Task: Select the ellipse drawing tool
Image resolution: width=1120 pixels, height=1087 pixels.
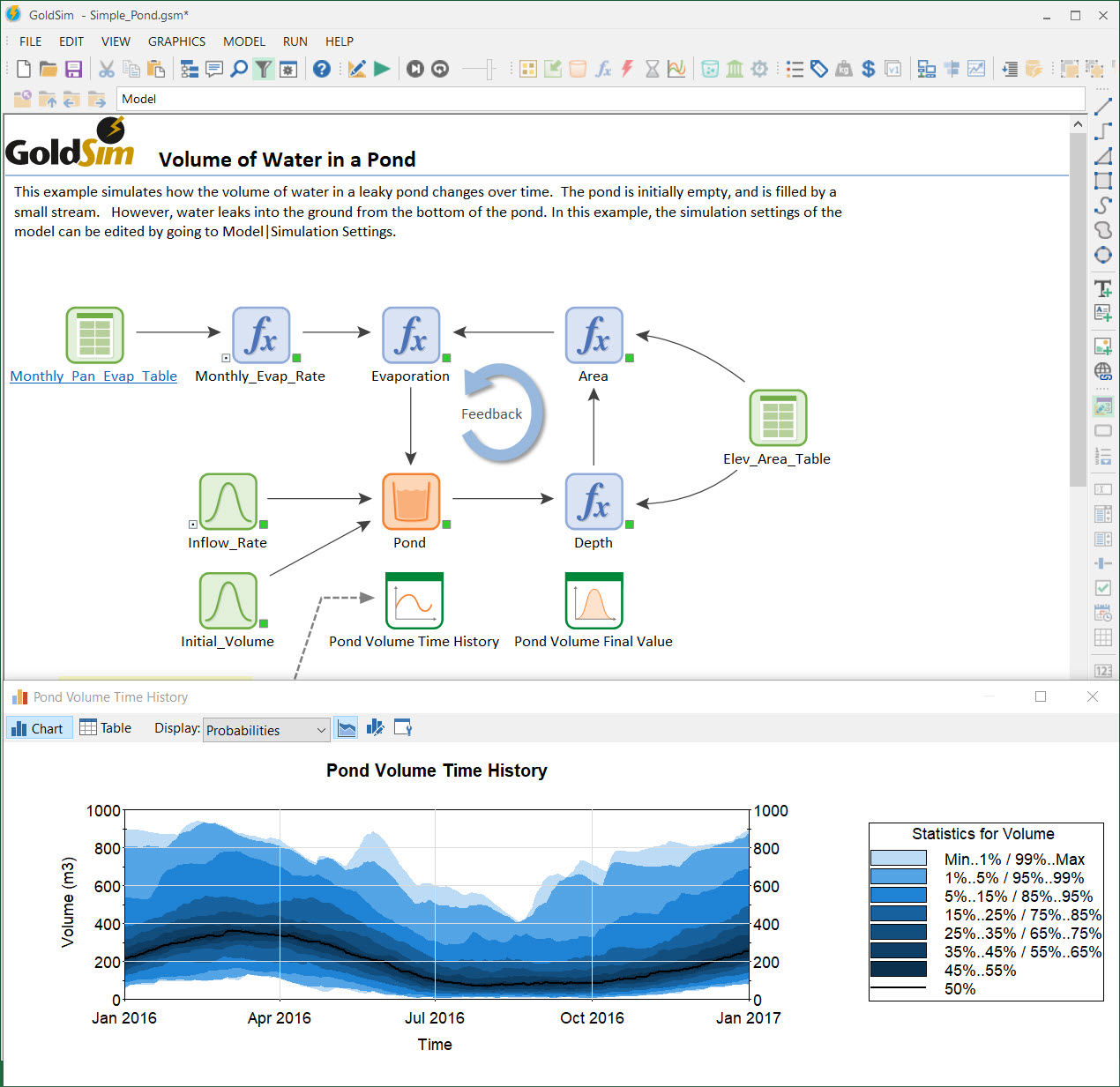Action: coord(1103,255)
